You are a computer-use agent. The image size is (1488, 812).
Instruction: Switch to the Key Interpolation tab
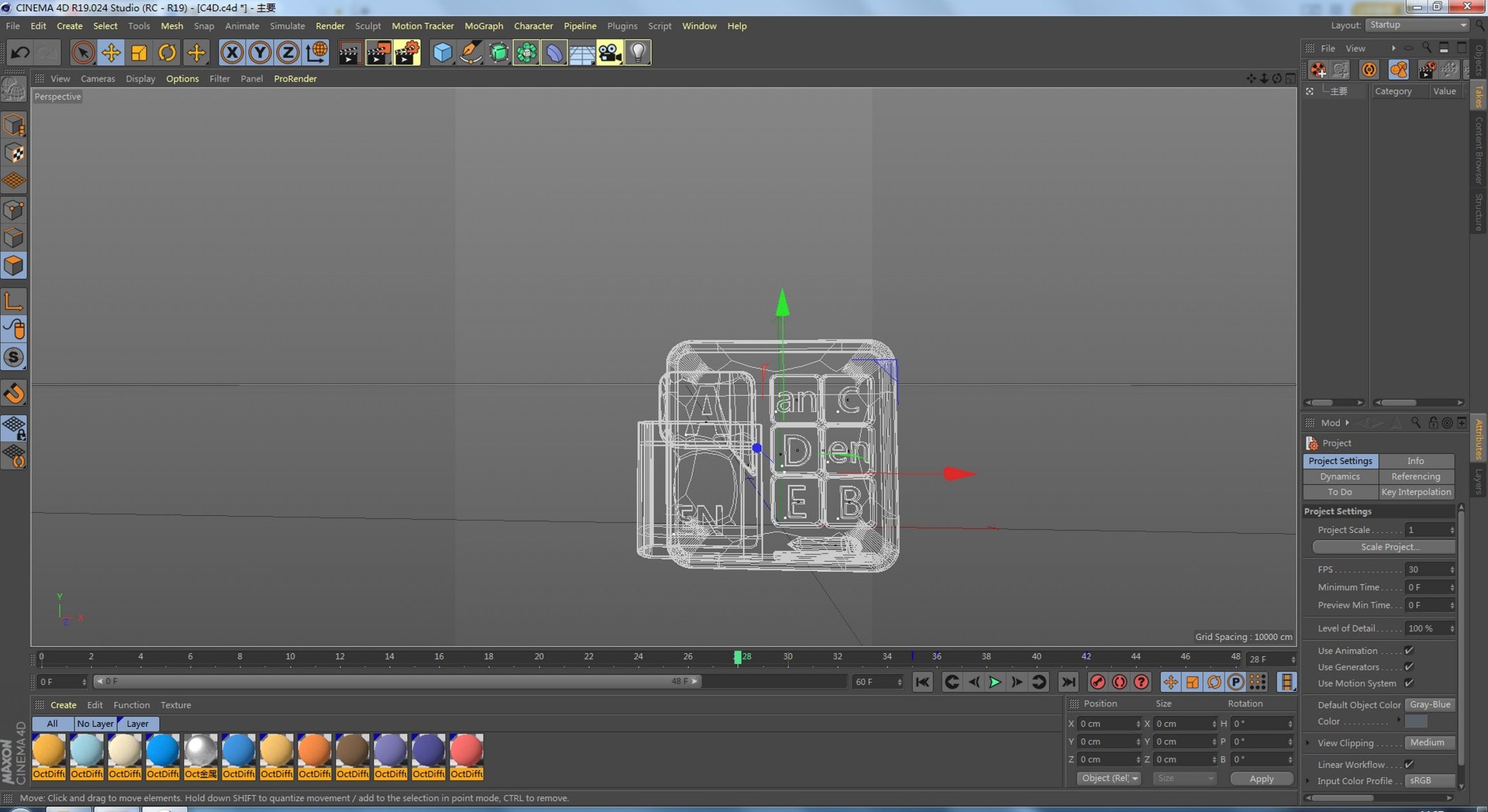[x=1416, y=492]
